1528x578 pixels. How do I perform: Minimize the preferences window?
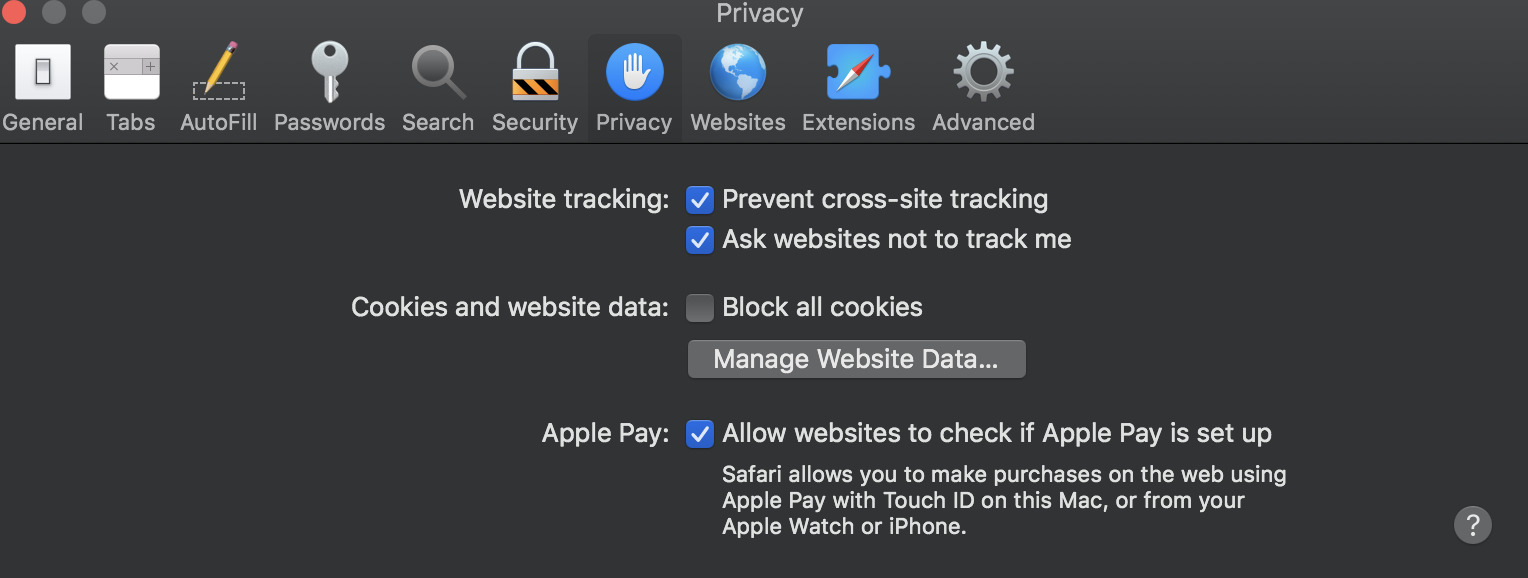pos(53,12)
